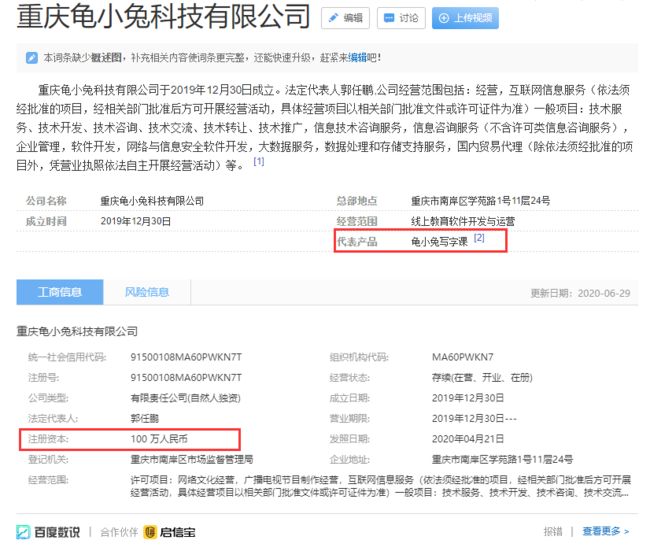Click the 代表产品 field label
Image resolution: width=650 pixels, height=551 pixels.
click(x=357, y=242)
